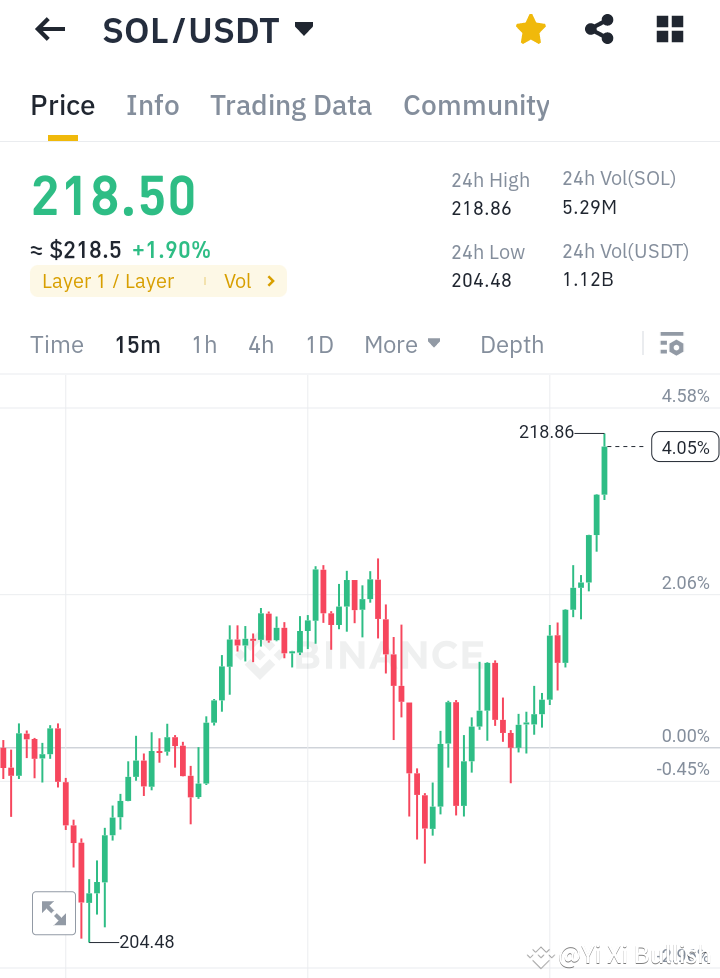Tap the fullscreen expand icon on the chart
This screenshot has height=978, width=720.
[x=54, y=913]
